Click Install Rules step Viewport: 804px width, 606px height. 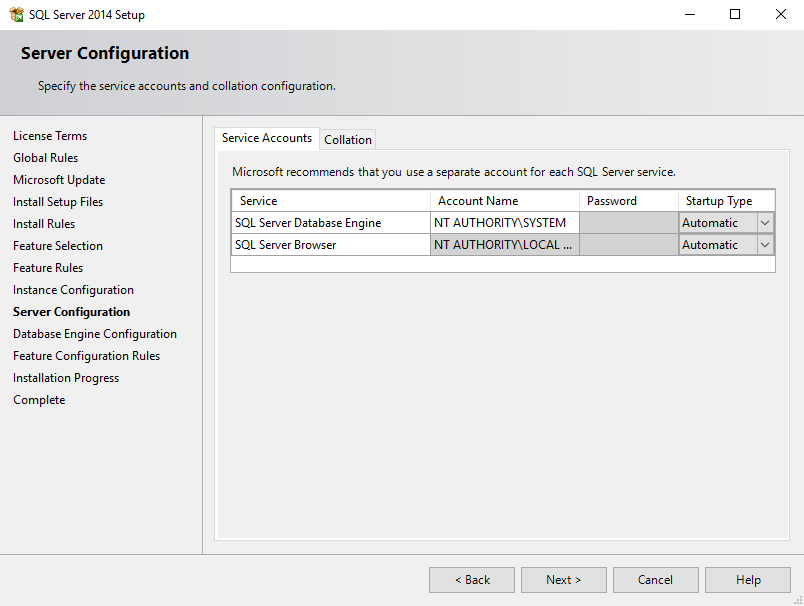44,224
